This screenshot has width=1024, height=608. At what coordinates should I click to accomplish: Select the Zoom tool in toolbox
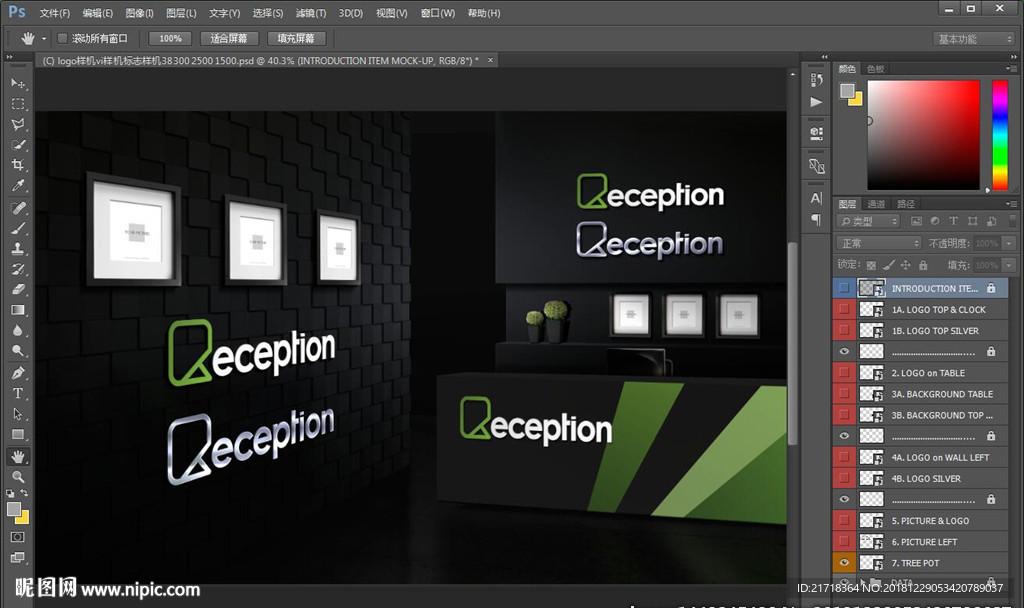pos(18,477)
